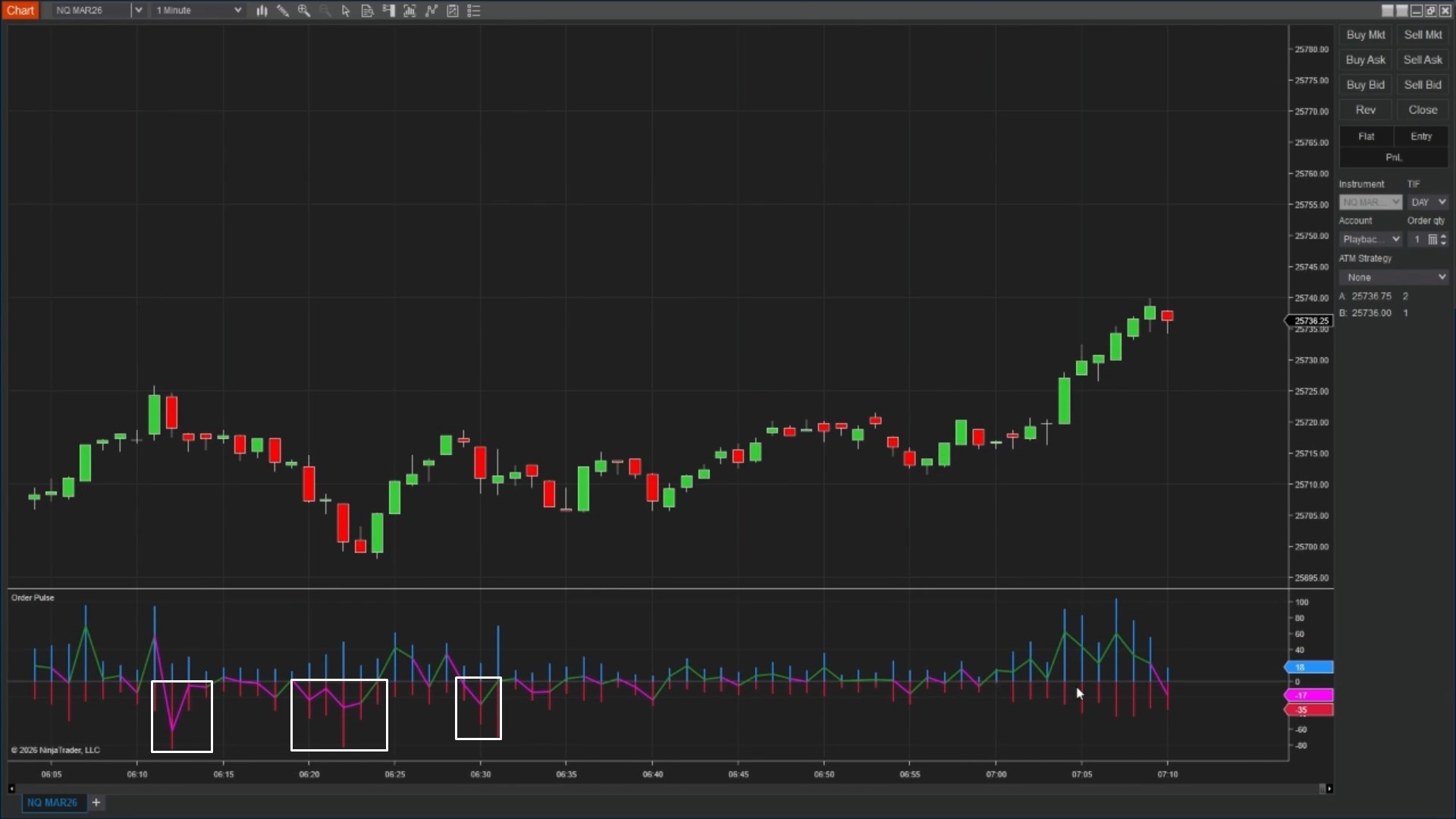
Task: Click the zoom in magnifier icon
Action: click(x=304, y=11)
